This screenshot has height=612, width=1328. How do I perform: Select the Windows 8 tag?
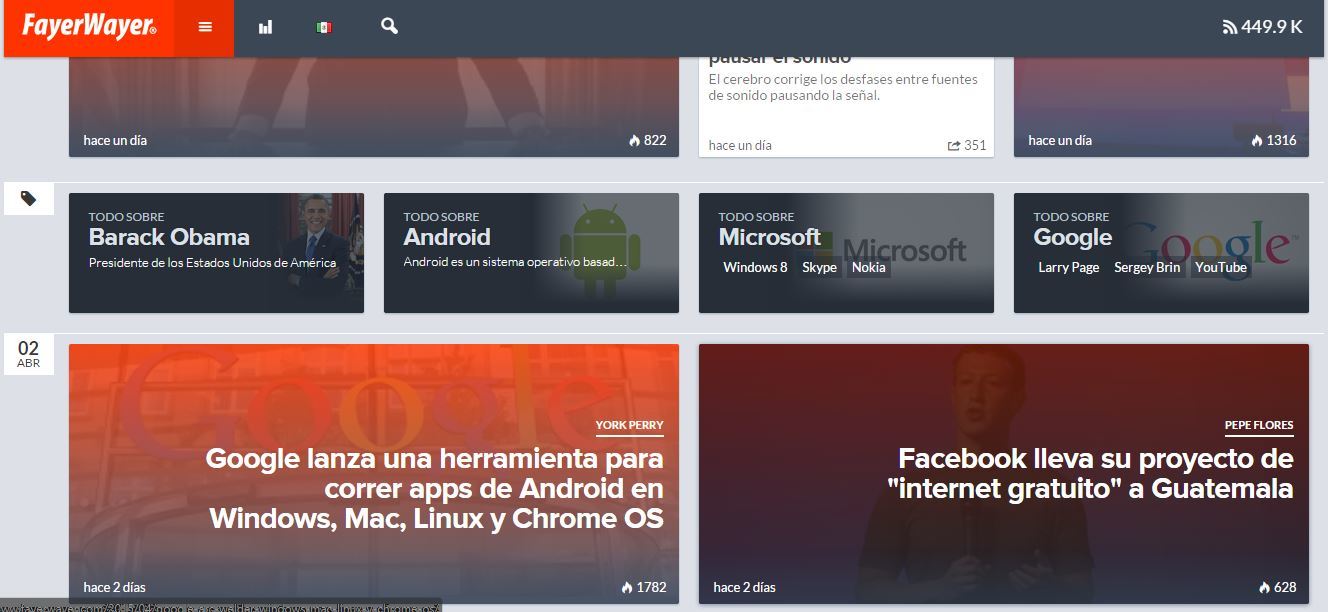[755, 267]
